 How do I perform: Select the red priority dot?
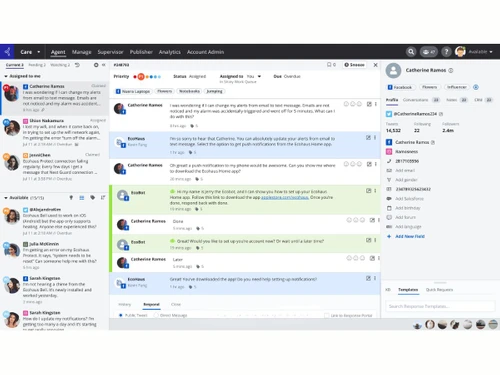[135, 77]
